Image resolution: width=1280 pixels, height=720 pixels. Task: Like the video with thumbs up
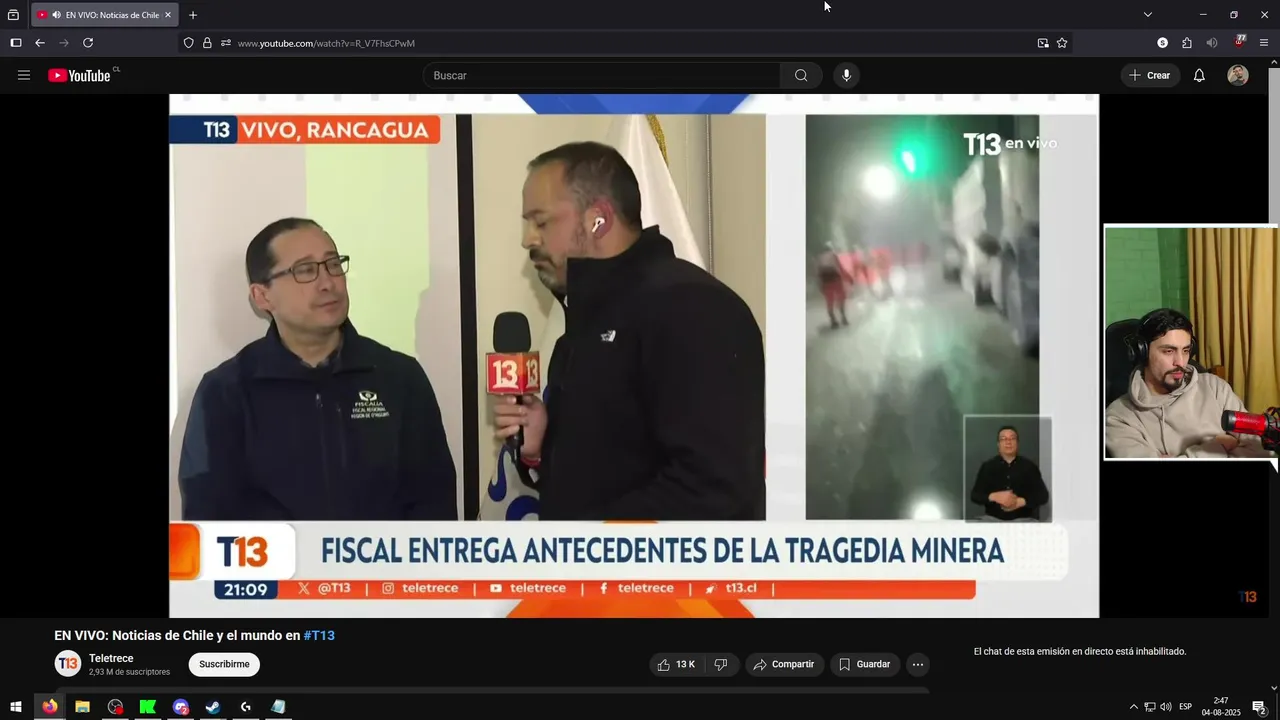tap(676, 664)
